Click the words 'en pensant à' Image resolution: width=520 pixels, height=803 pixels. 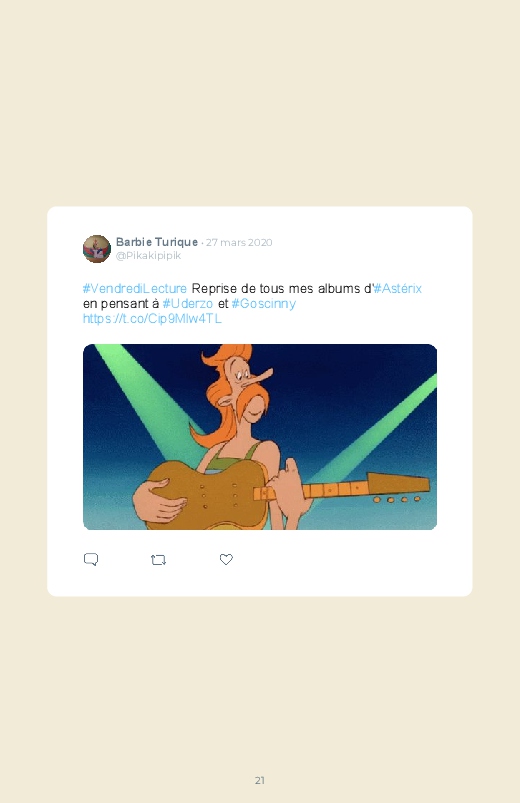[121, 304]
